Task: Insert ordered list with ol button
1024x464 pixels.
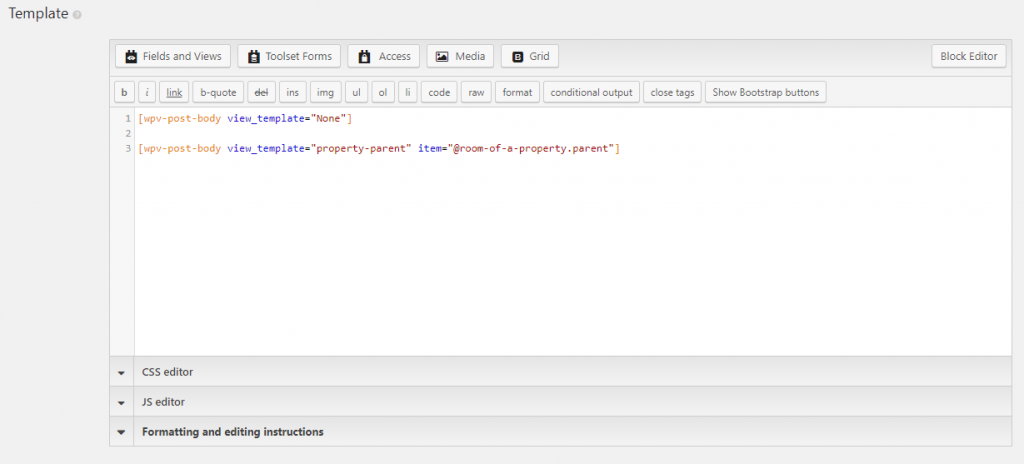Action: [x=383, y=92]
